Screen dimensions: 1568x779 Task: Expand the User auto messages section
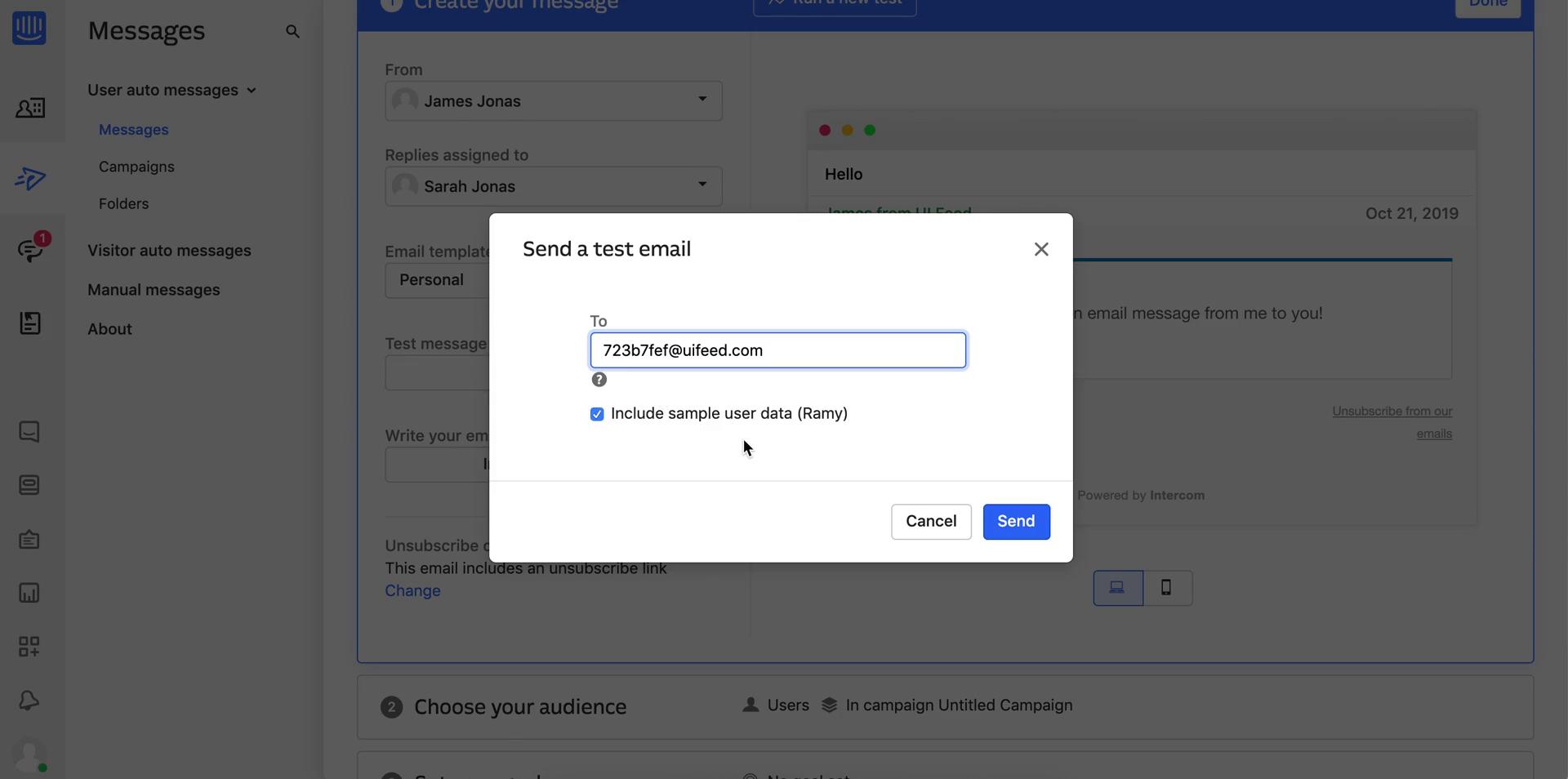click(x=171, y=90)
